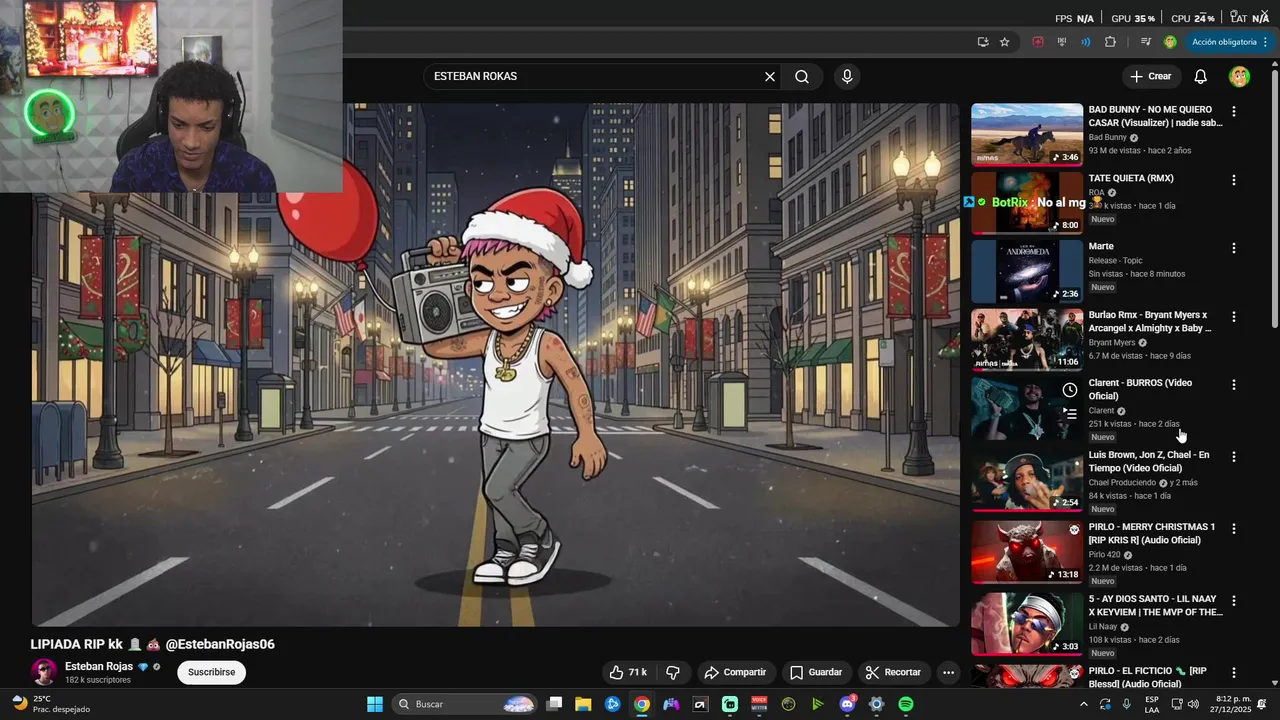Viewport: 1280px width, 720px height.
Task: Open Discord from the taskbar
Action: (x=847, y=704)
